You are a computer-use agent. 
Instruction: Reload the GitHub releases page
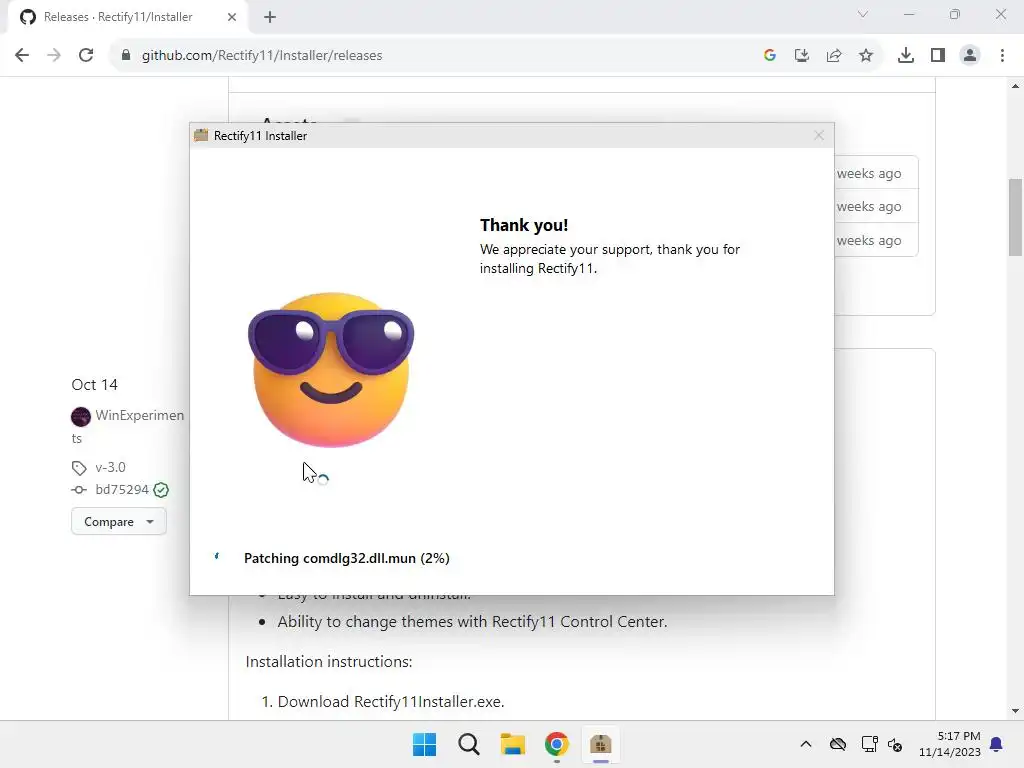click(x=86, y=56)
